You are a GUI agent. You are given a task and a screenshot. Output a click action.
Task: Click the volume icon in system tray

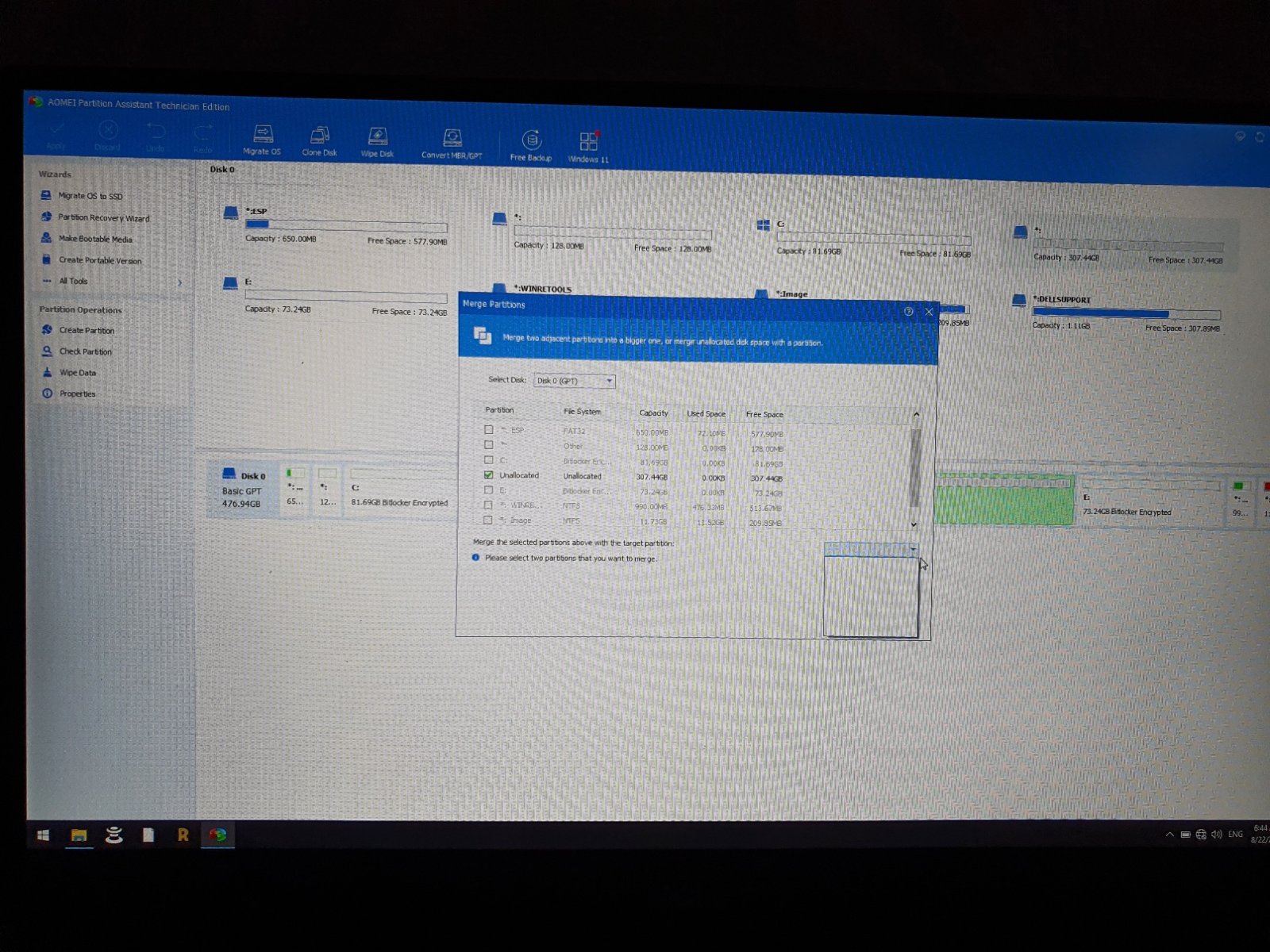1216,835
